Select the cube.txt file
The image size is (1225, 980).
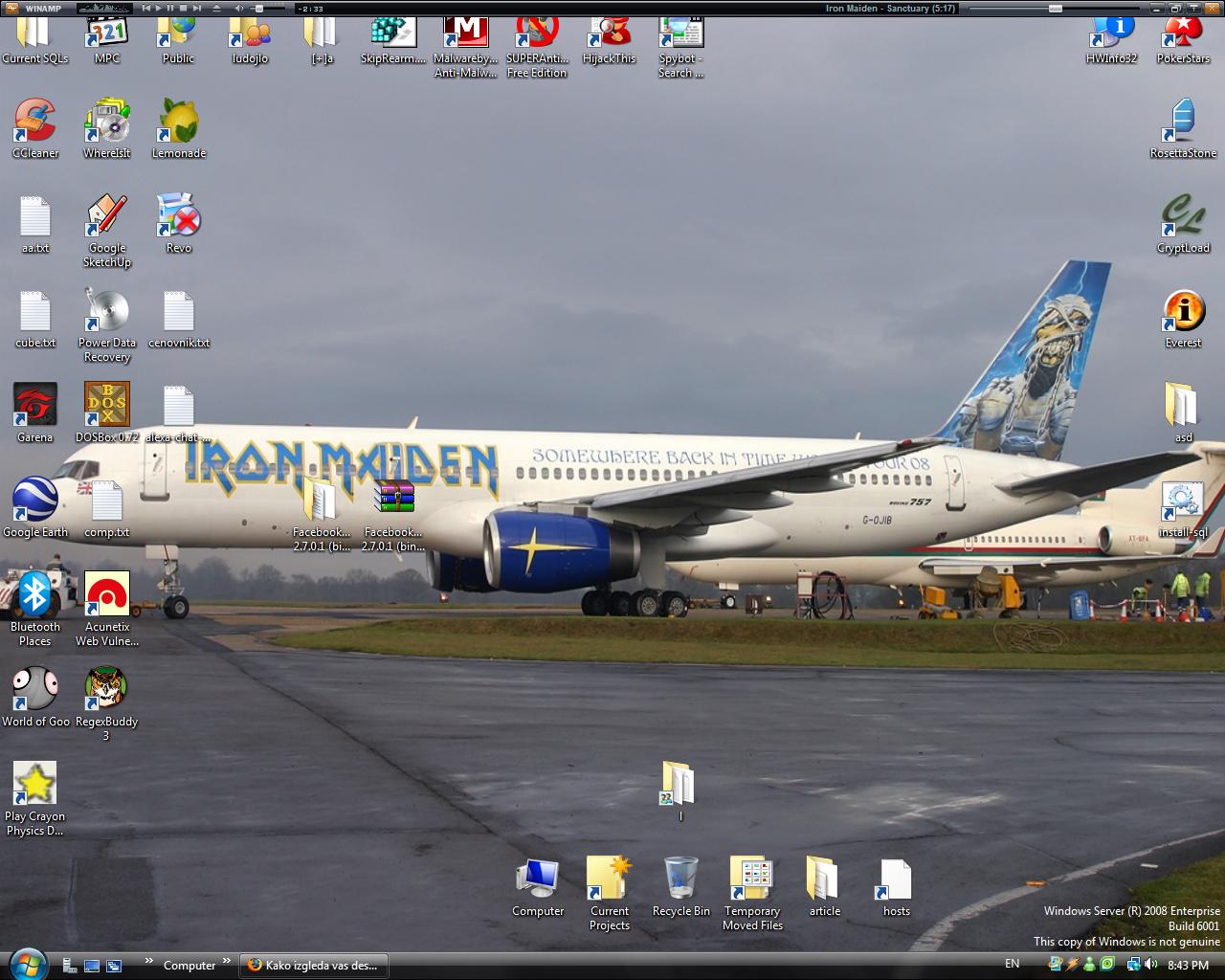35,318
